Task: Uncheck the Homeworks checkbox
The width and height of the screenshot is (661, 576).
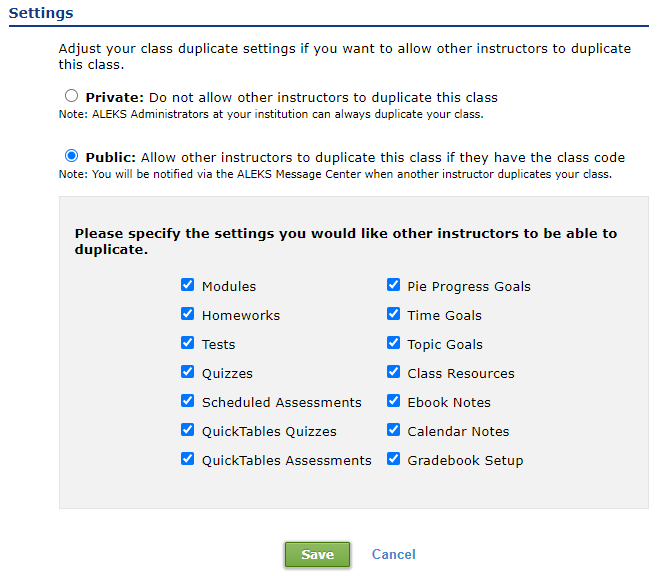Action: pyautogui.click(x=187, y=314)
